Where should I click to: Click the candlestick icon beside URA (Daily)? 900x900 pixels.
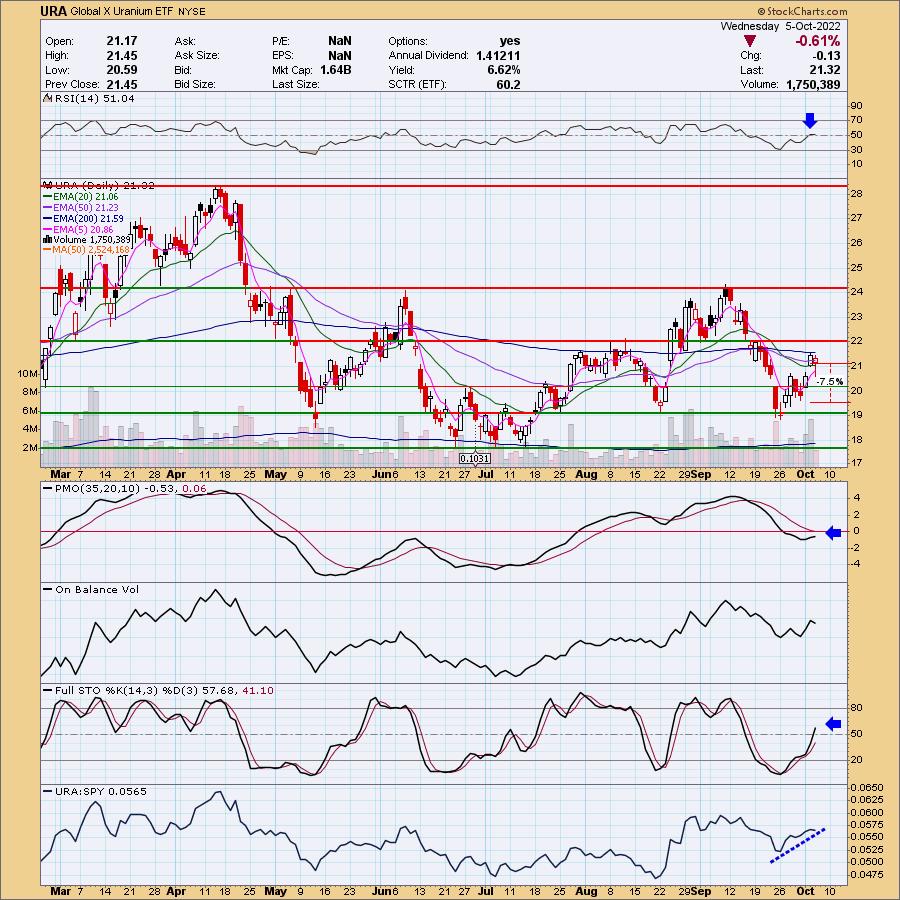[48, 185]
